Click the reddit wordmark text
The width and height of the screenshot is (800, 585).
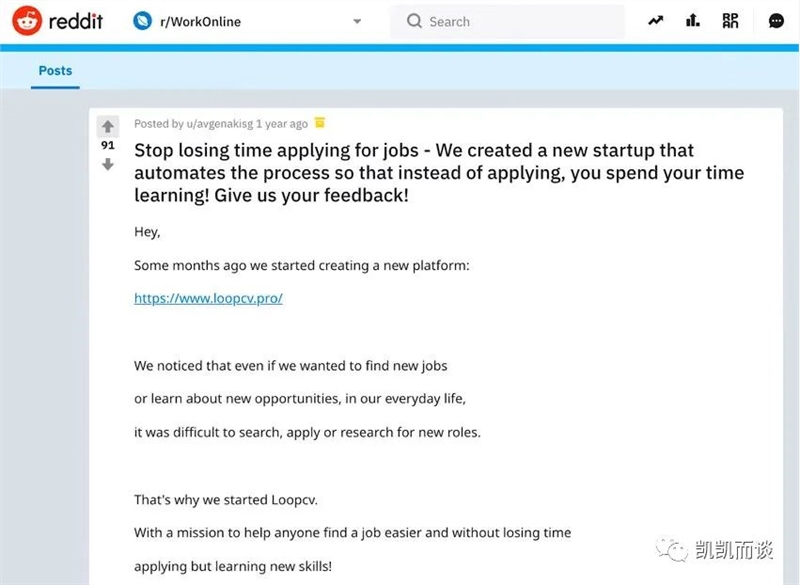[x=76, y=21]
